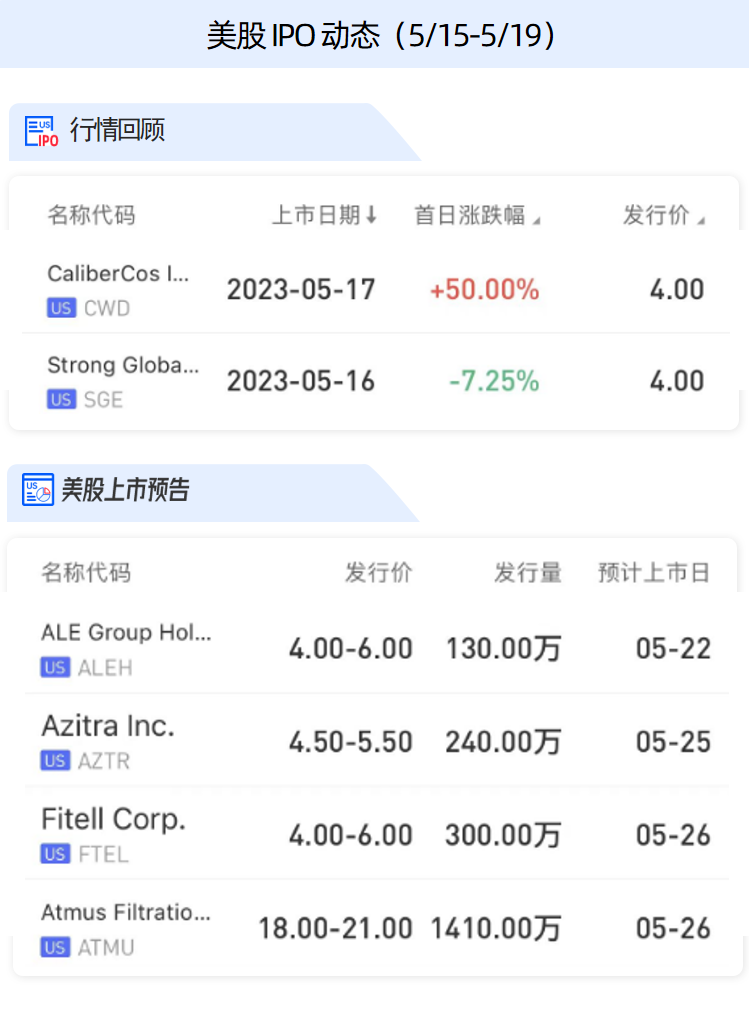Click the US badge next to ATMU

(55, 947)
